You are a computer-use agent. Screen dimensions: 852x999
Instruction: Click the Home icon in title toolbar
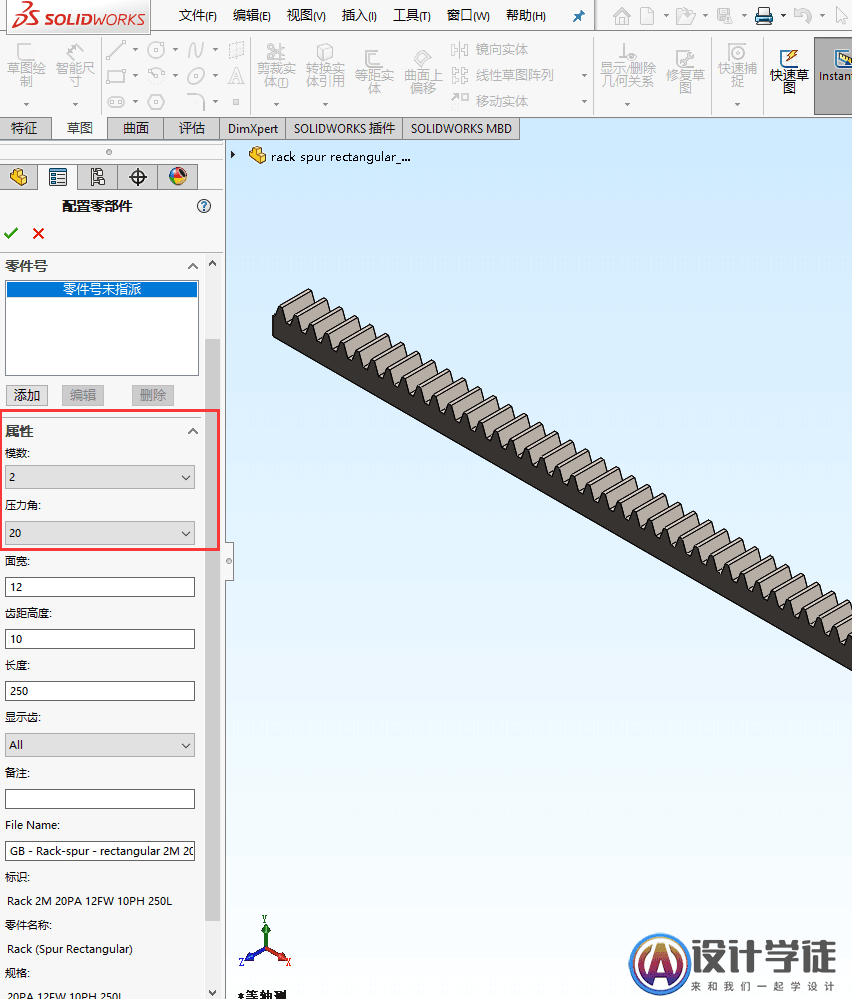click(622, 16)
